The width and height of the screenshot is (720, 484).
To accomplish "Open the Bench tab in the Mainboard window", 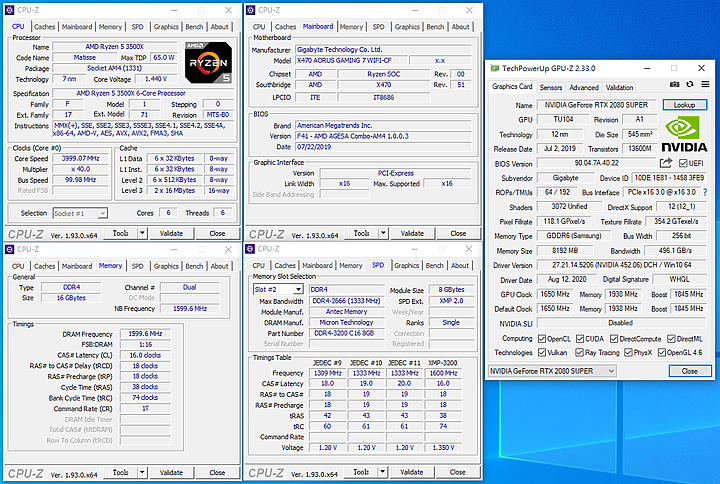I will click(435, 27).
